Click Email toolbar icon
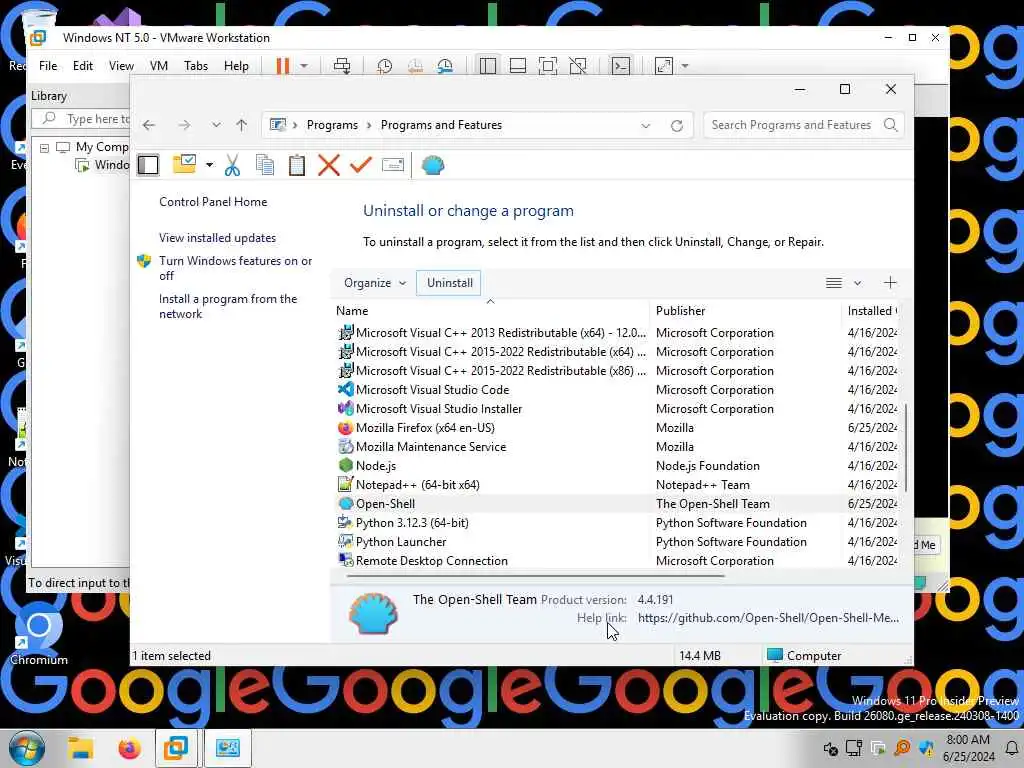 pos(392,165)
